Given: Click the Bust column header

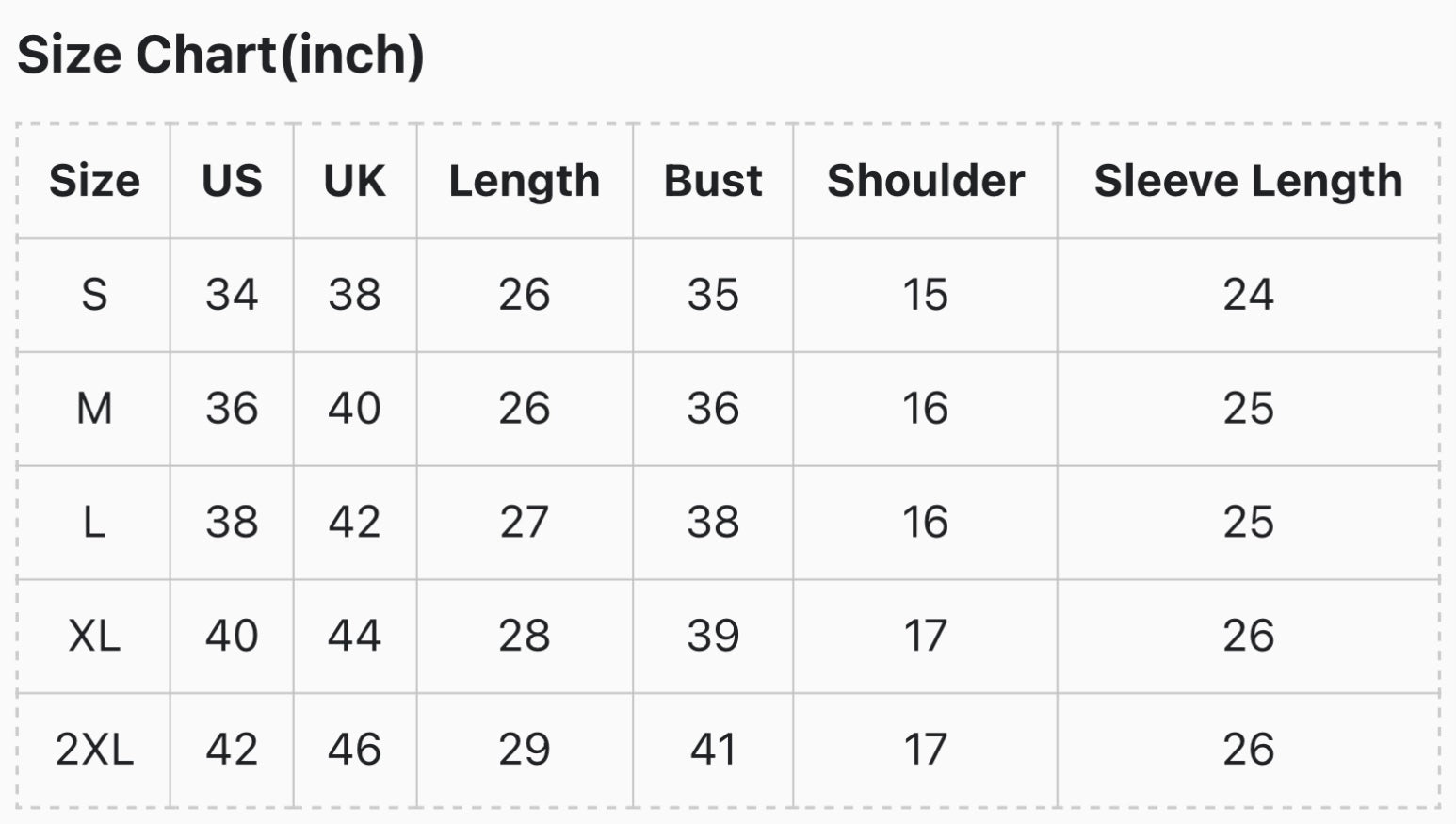Looking at the screenshot, I should [x=713, y=181].
